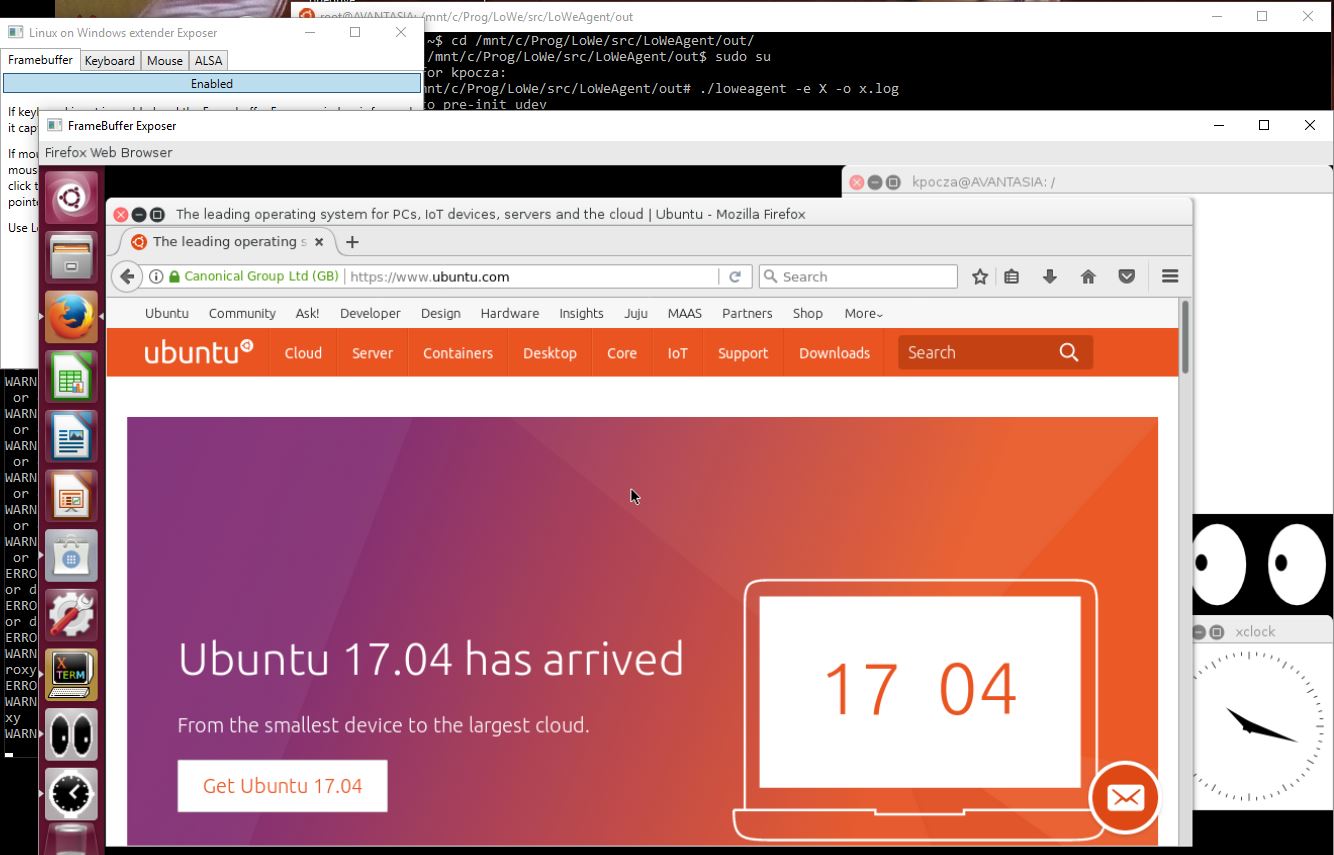Follow Design link in top nav
Screen dimensions: 1334x855
point(441,313)
